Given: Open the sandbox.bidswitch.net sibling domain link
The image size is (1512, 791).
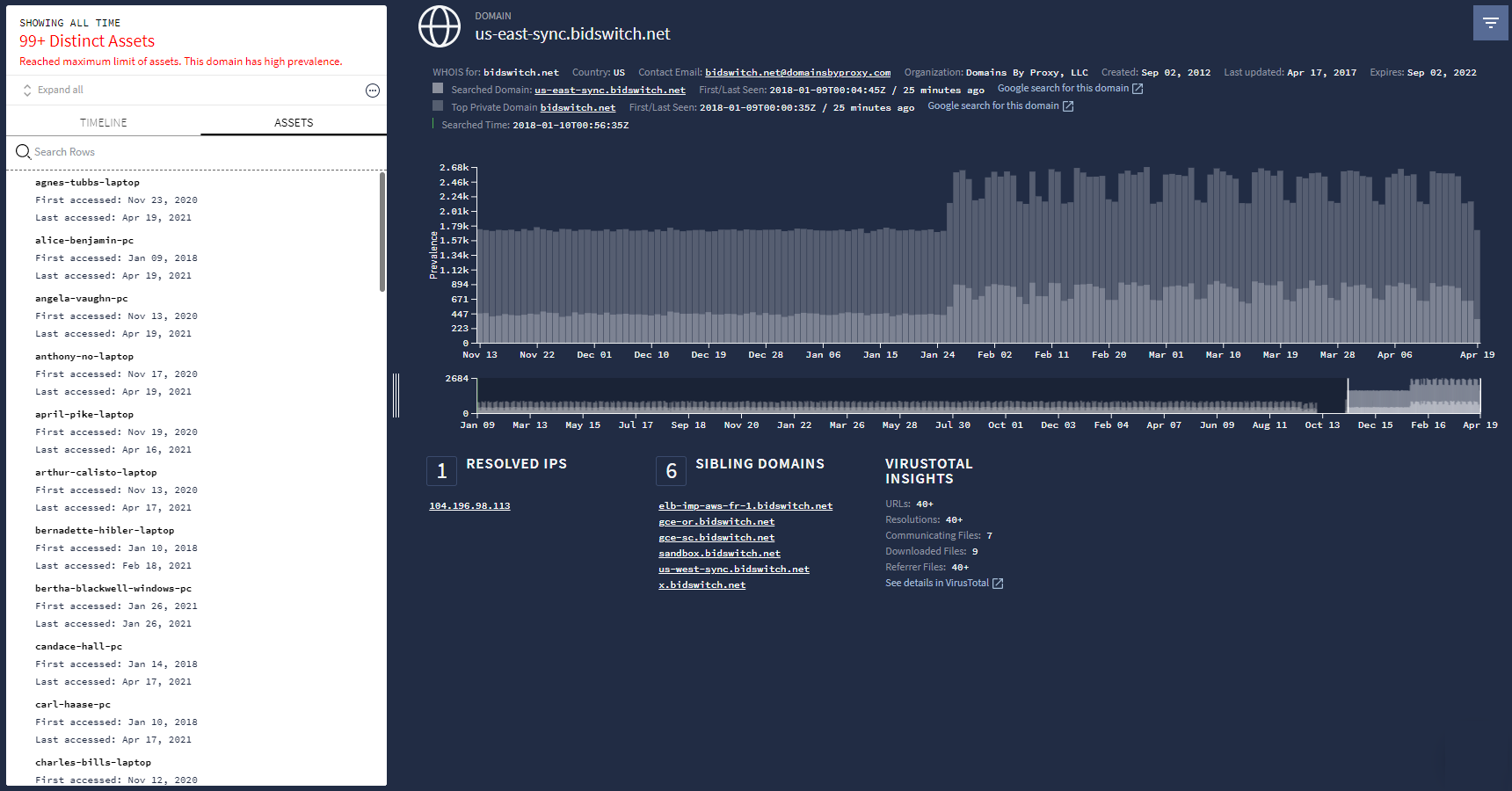Looking at the screenshot, I should click(718, 553).
